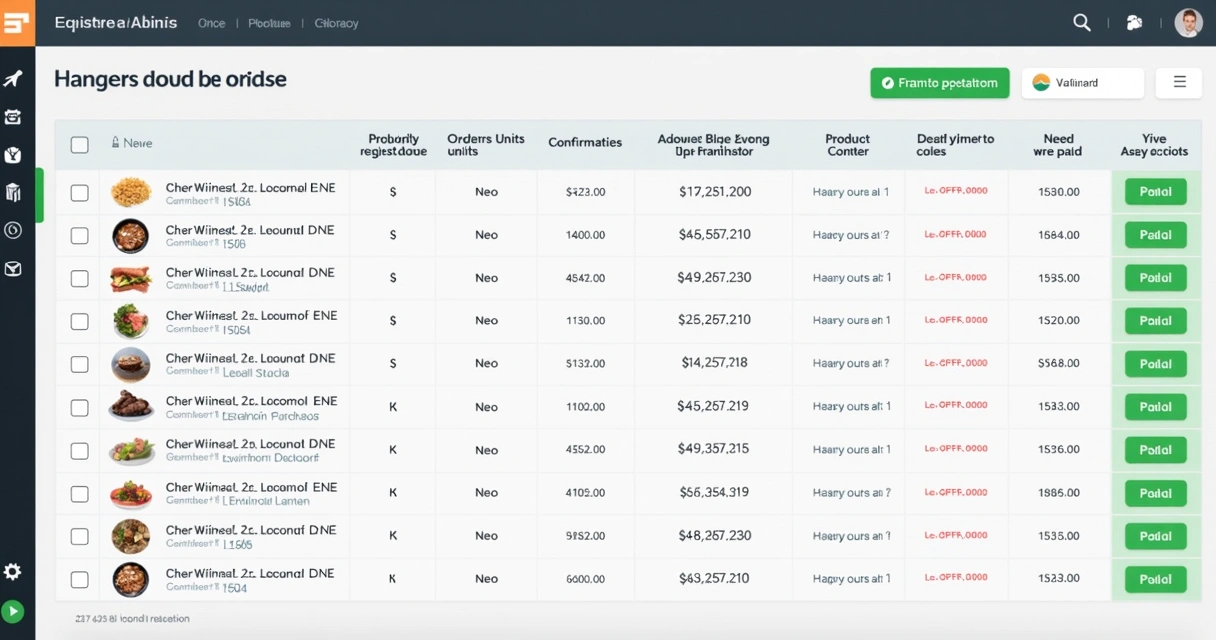Click the green Framto ppetaltom button
Image resolution: width=1216 pixels, height=640 pixels.
[x=939, y=83]
